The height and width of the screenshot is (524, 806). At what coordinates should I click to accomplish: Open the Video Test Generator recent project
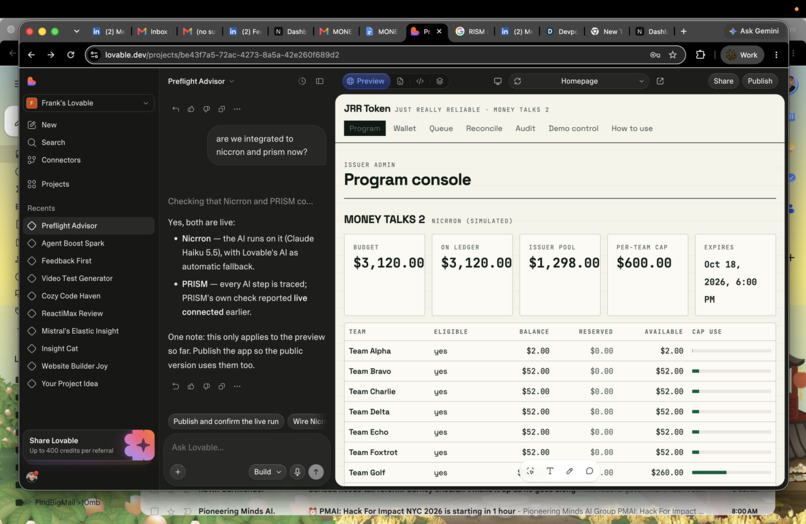coord(88,278)
